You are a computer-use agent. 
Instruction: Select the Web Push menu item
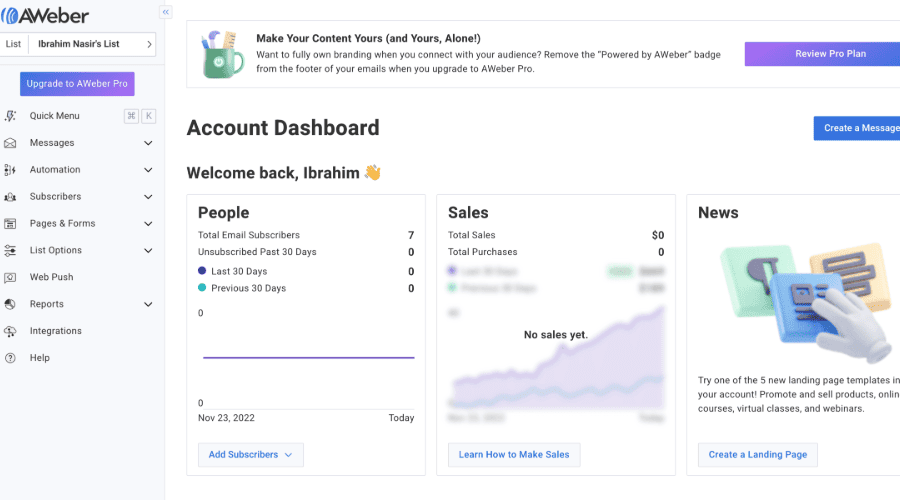click(x=51, y=277)
